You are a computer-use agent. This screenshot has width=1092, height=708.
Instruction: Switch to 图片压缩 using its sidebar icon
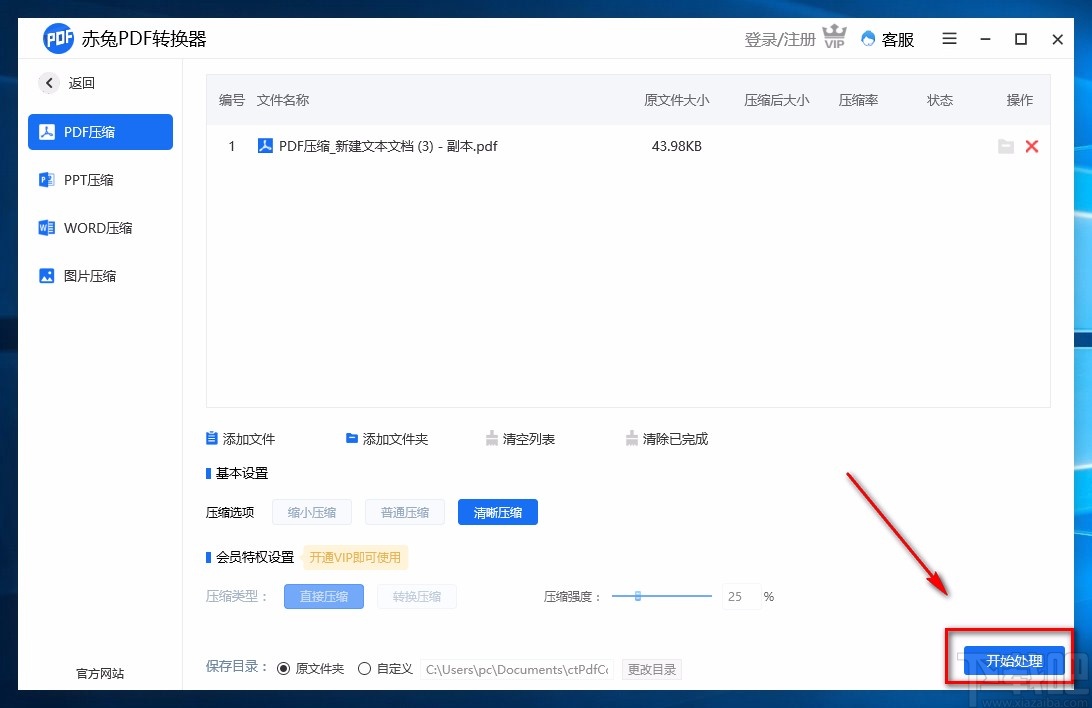[46, 276]
